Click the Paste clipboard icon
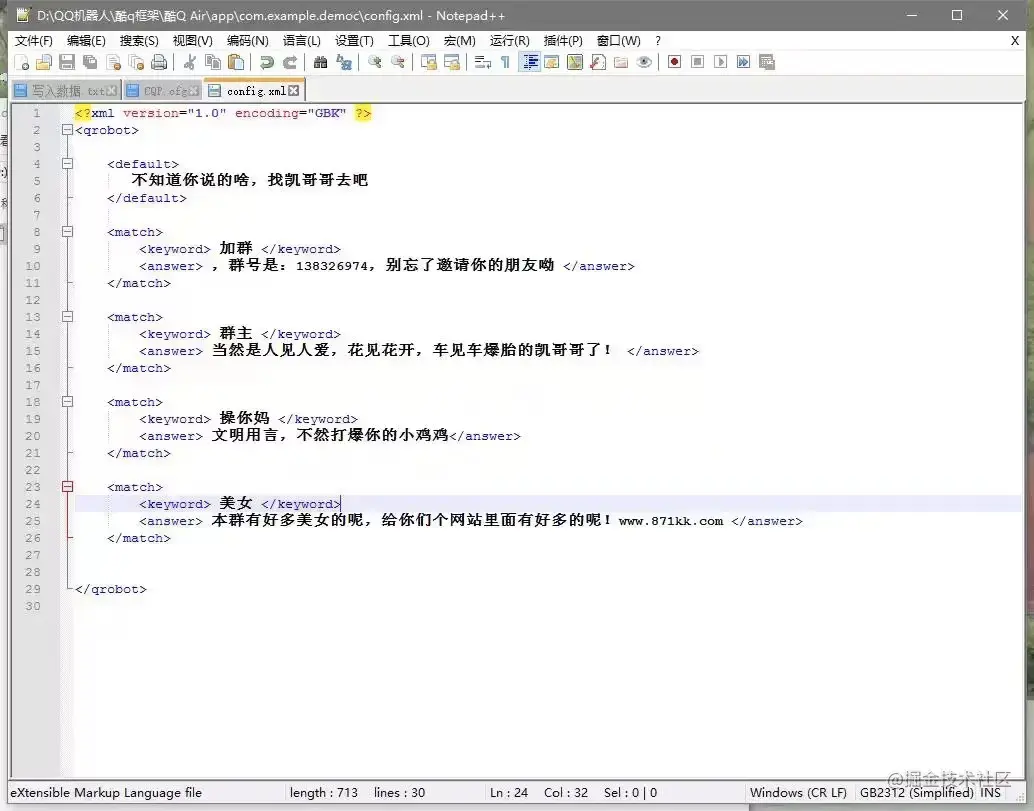The width and height of the screenshot is (1034, 811). point(235,63)
